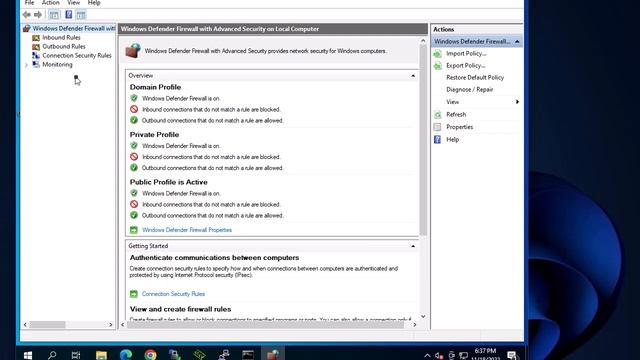The image size is (640, 360).
Task: Click the firewall icon in center banner
Action: (133, 51)
